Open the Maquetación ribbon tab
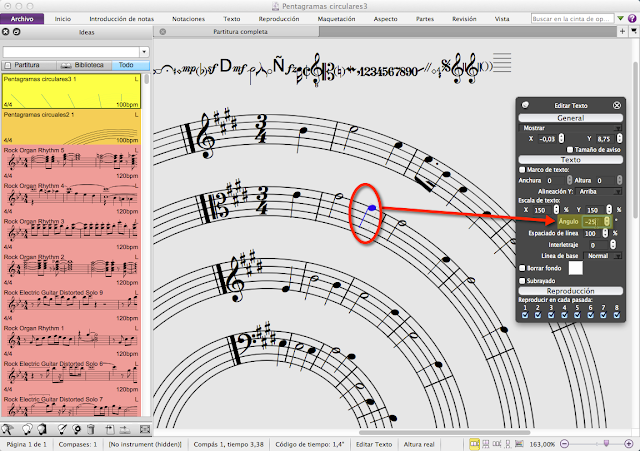The width and height of the screenshot is (640, 451). click(x=337, y=19)
